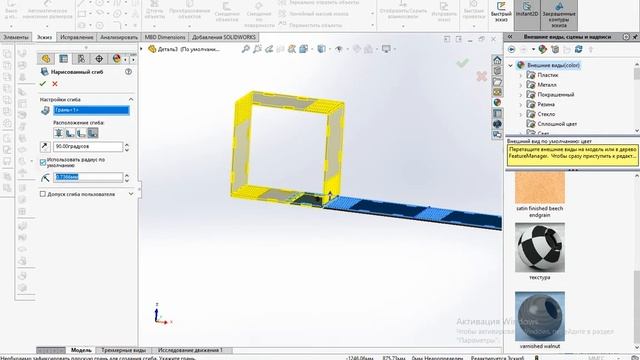Open the DimXpertManager crosshair tab
This screenshot has height=360, width=640.
click(99, 59)
